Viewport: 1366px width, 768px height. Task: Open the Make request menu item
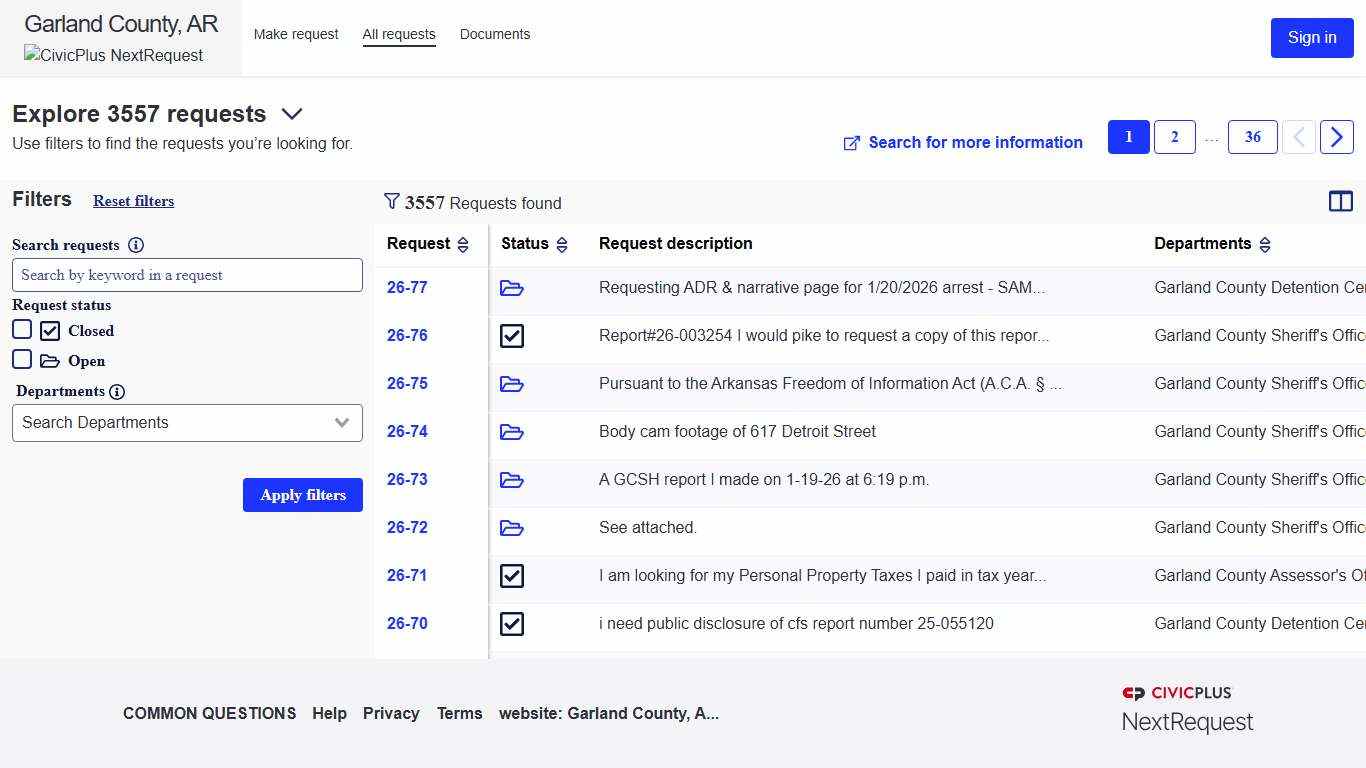pos(296,34)
